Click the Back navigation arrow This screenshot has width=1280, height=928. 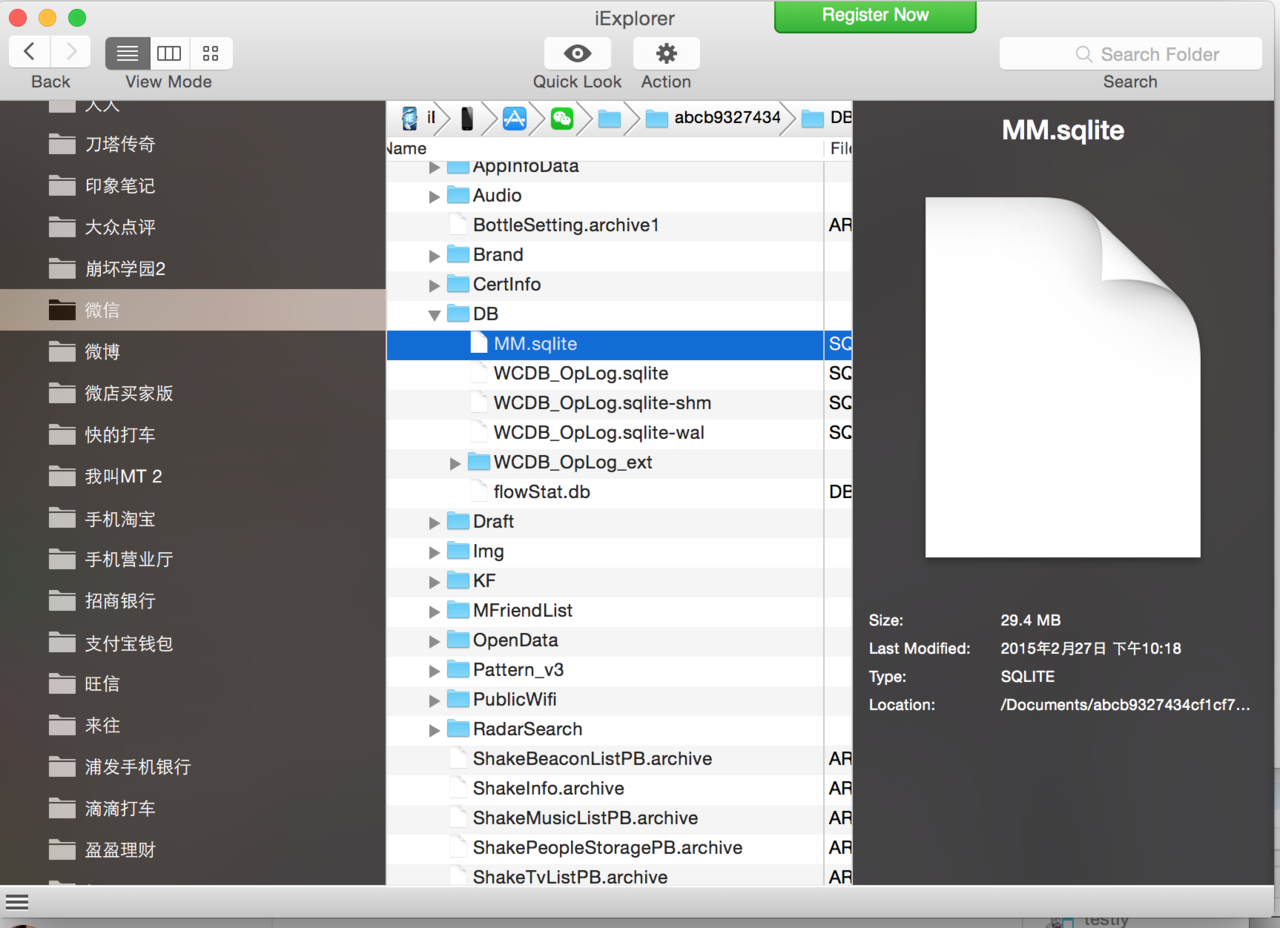click(x=29, y=53)
